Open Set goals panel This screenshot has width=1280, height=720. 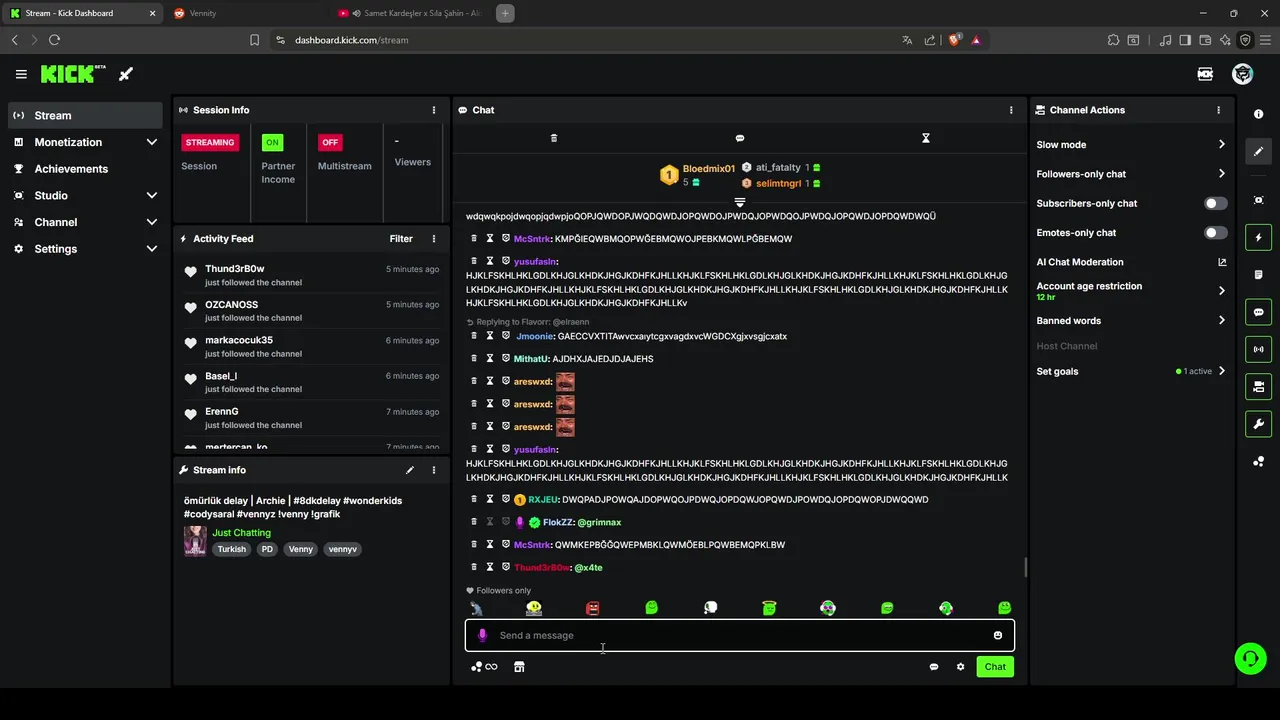[x=1131, y=371]
